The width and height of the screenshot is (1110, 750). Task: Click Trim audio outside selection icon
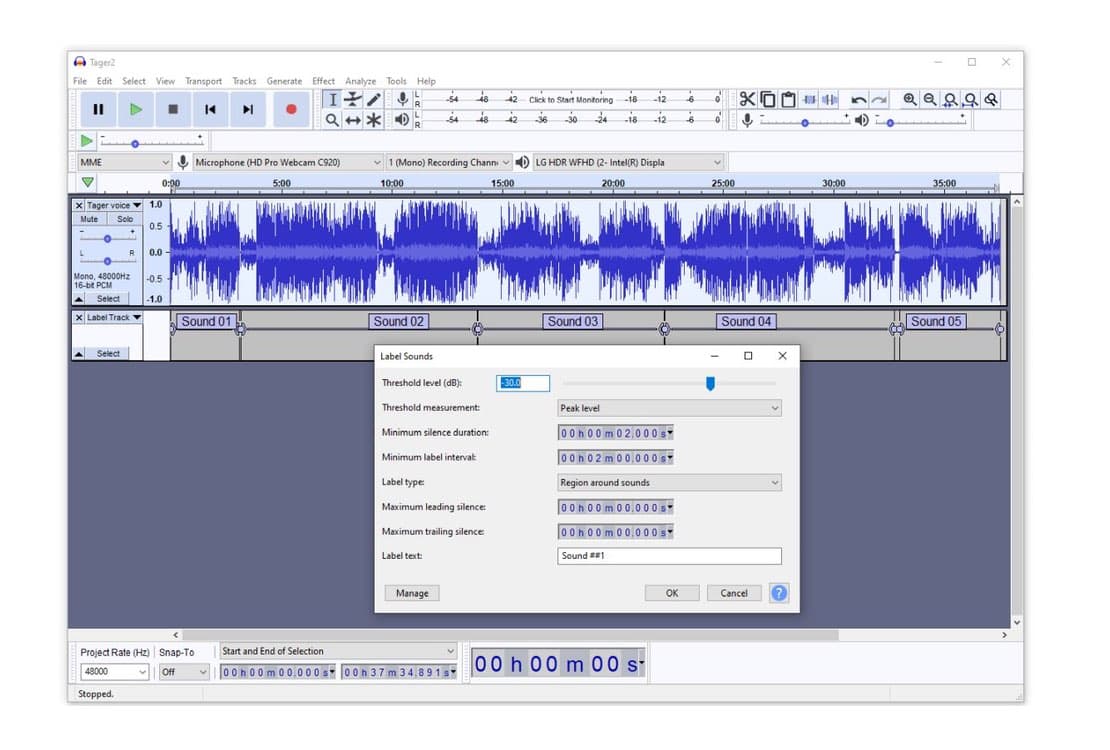click(x=809, y=100)
